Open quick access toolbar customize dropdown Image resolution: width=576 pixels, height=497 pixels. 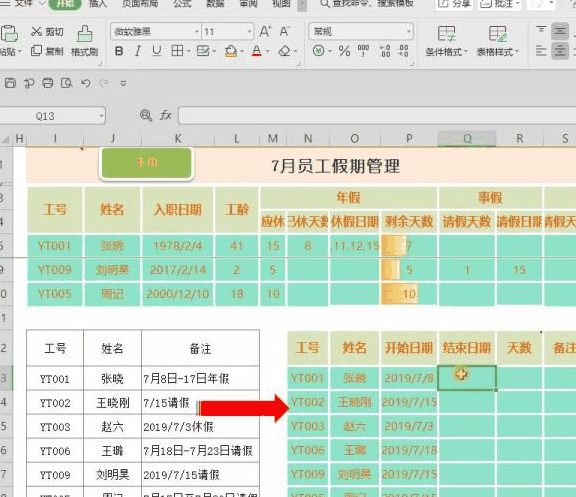(123, 83)
